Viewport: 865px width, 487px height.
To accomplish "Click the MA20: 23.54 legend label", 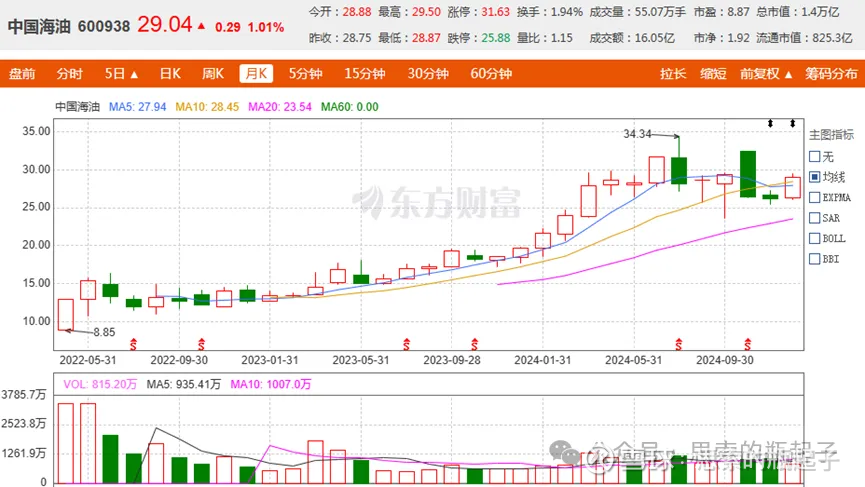I will (280, 107).
